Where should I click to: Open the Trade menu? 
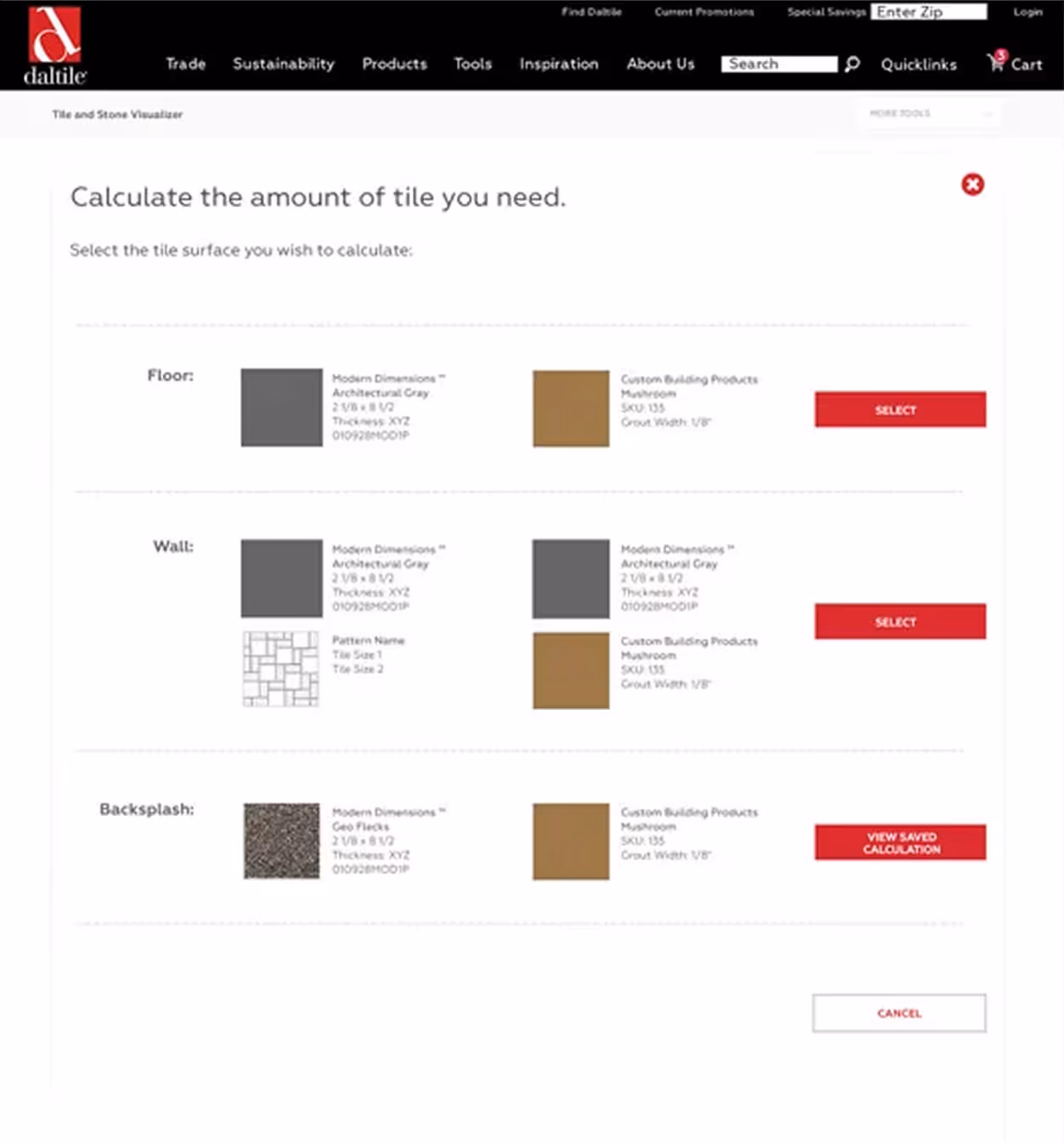coord(185,64)
